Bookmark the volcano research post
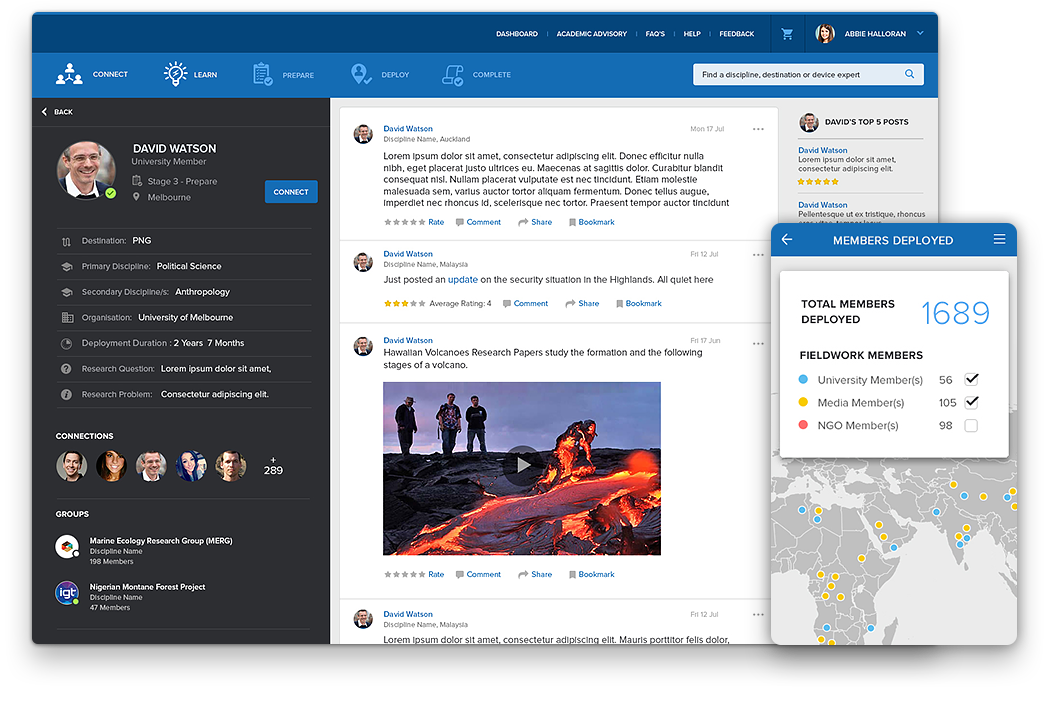The image size is (1050, 703). [x=591, y=574]
